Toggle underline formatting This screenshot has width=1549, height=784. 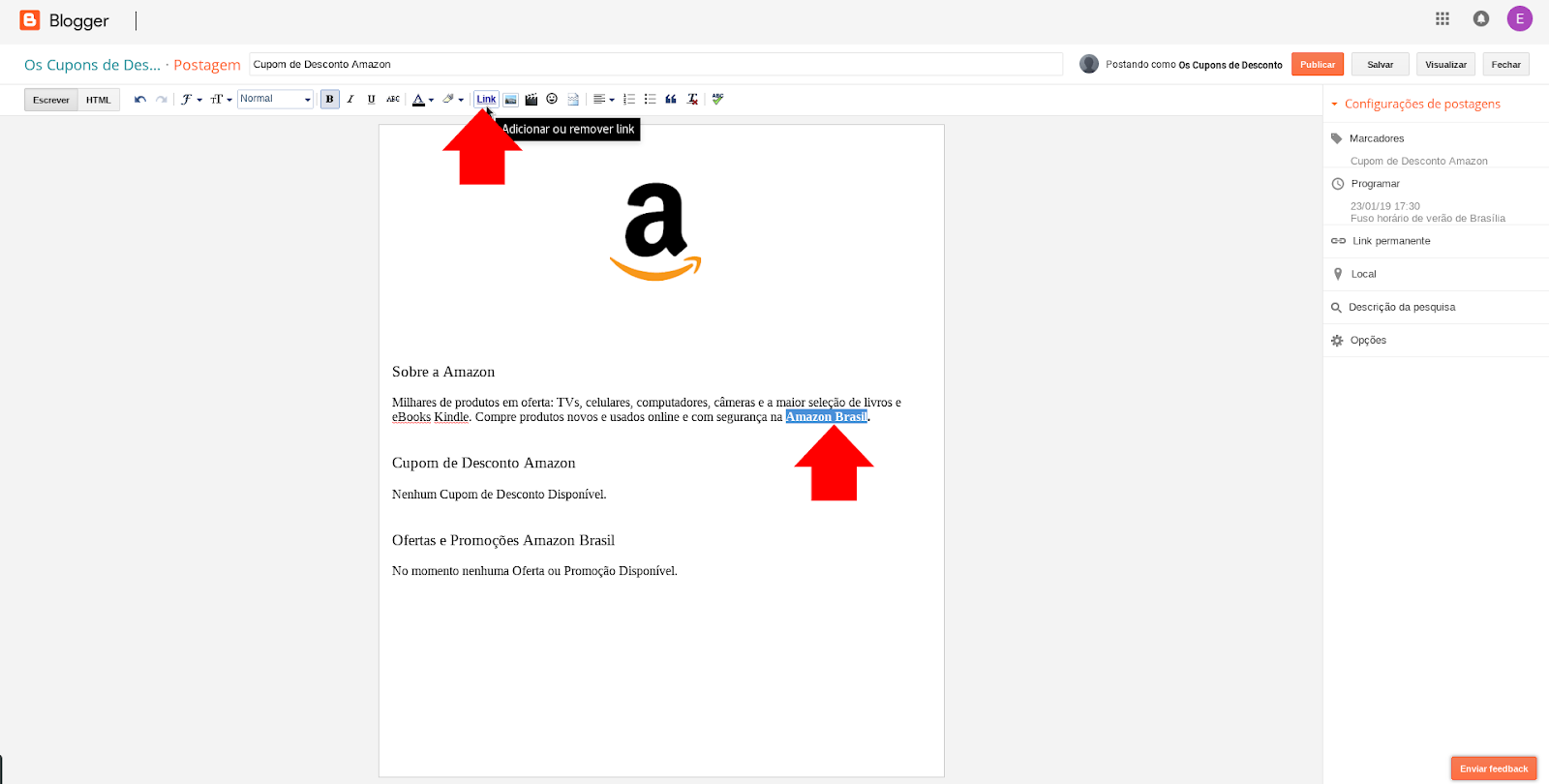coord(371,100)
